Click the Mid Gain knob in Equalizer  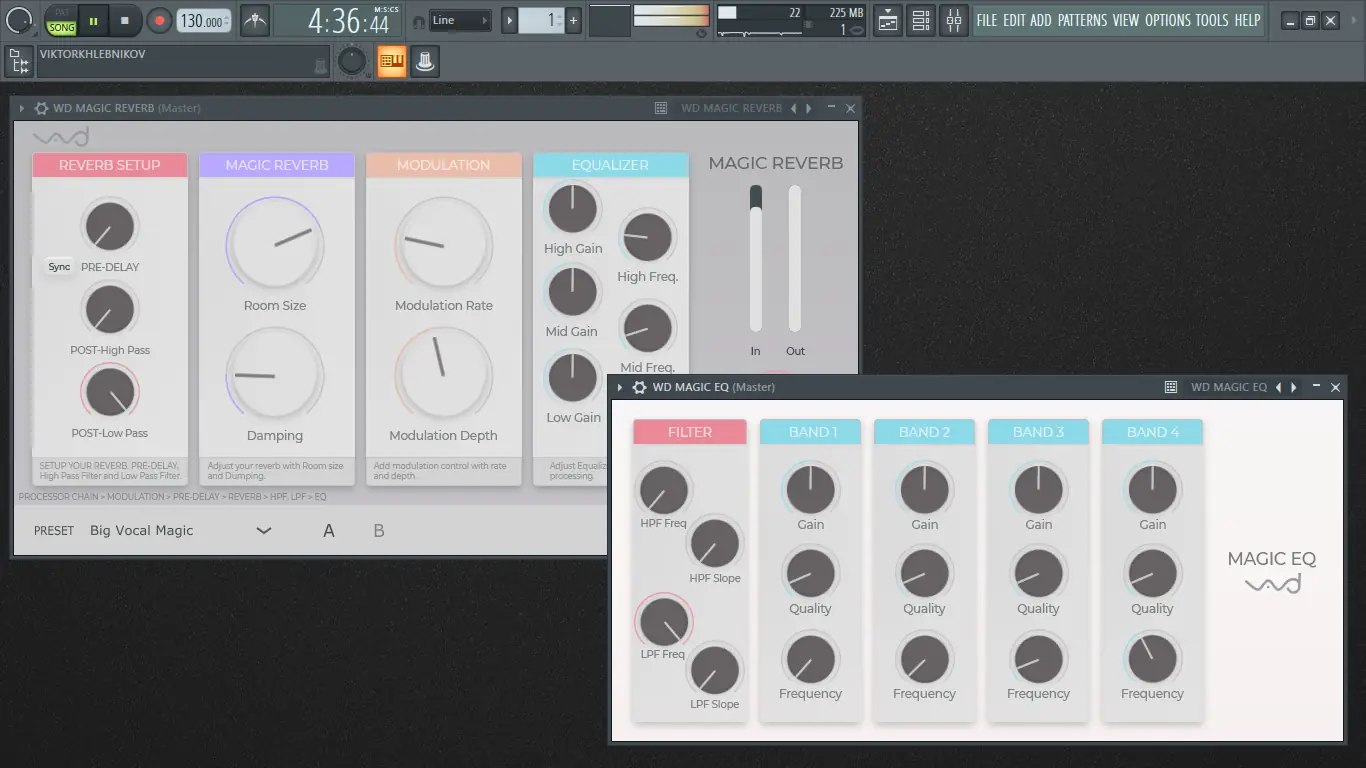pyautogui.click(x=573, y=292)
